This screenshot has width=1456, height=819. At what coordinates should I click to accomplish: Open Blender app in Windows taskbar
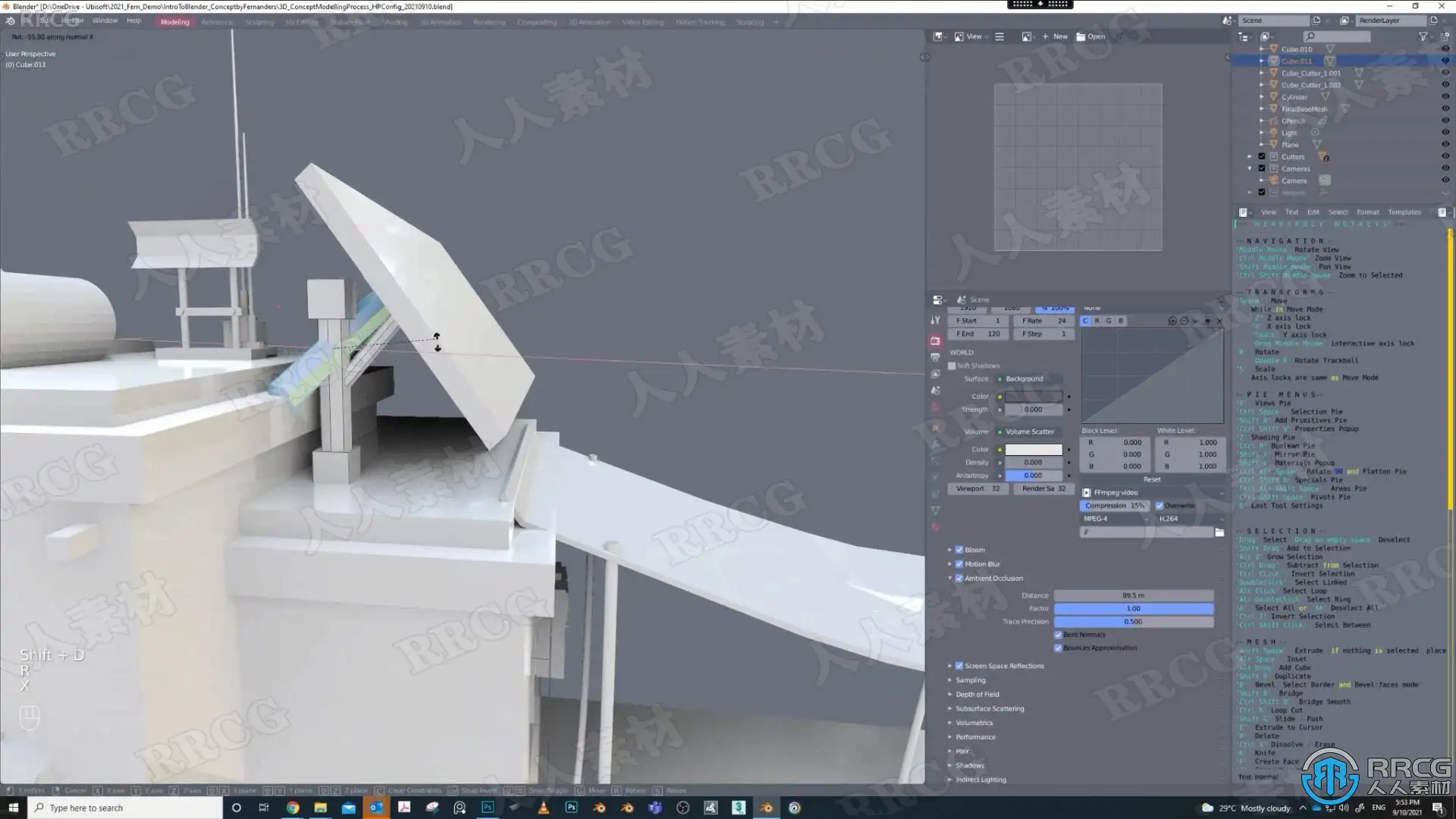[766, 808]
